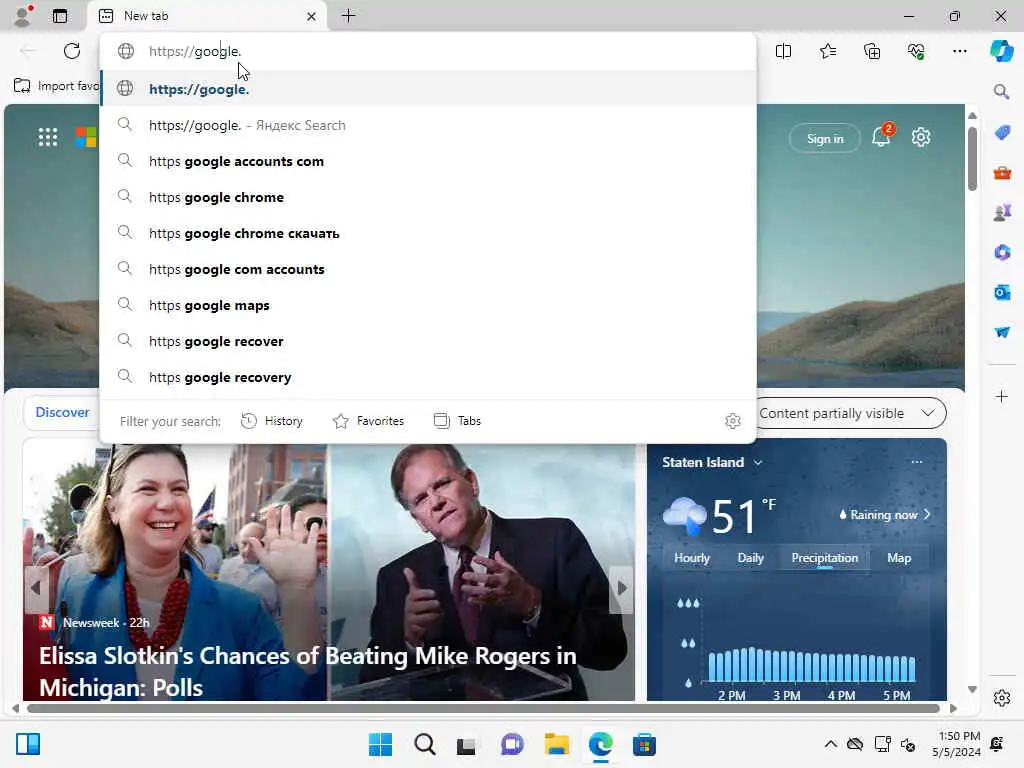This screenshot has height=768, width=1024.
Task: Open the Collections icon
Action: coord(872,51)
